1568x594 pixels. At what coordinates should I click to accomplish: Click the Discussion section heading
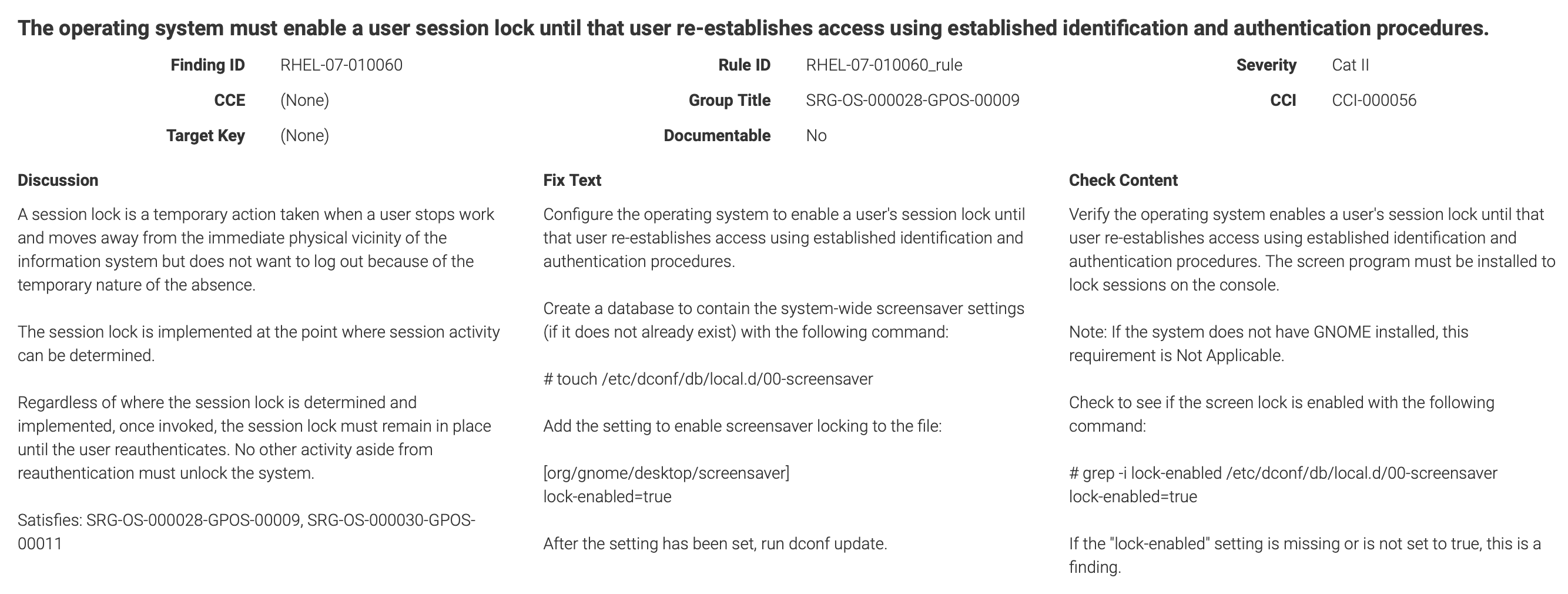point(58,181)
